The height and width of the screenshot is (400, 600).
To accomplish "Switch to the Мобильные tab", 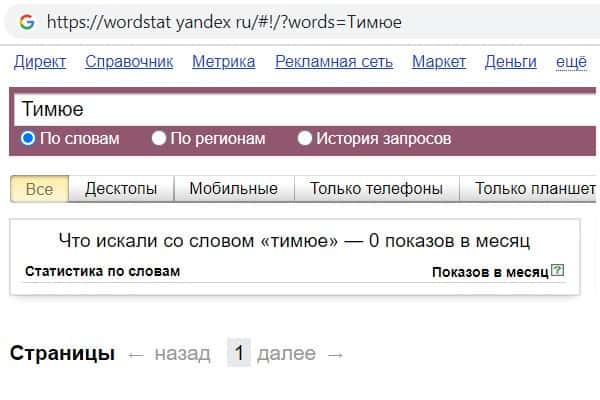I will [234, 189].
